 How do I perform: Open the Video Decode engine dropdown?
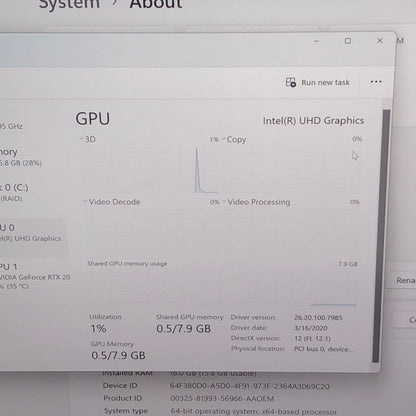(85, 201)
